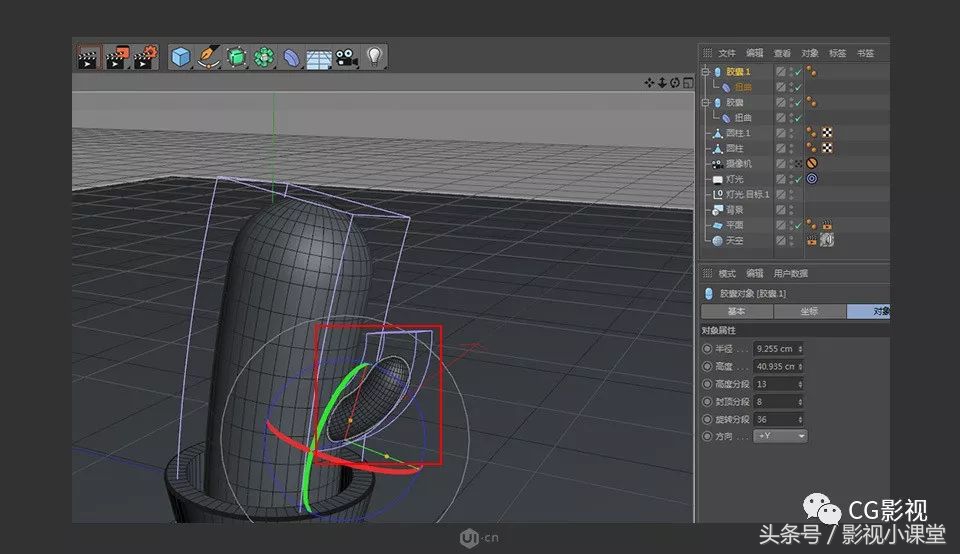Click the purple Bend deformer toolbar icon

coord(291,58)
